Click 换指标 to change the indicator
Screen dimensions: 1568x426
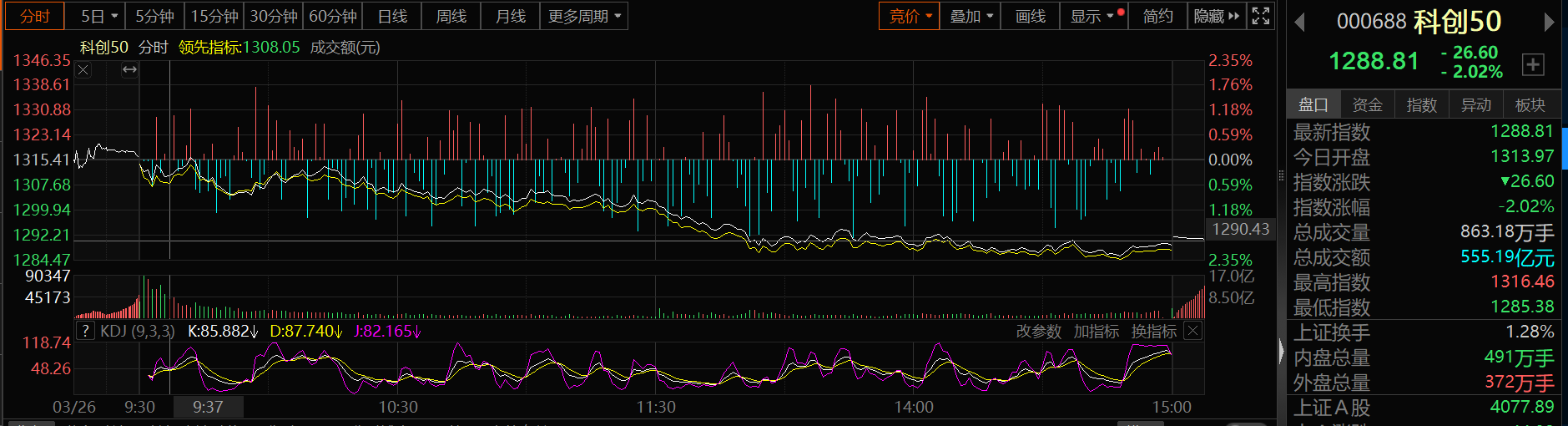(1153, 332)
